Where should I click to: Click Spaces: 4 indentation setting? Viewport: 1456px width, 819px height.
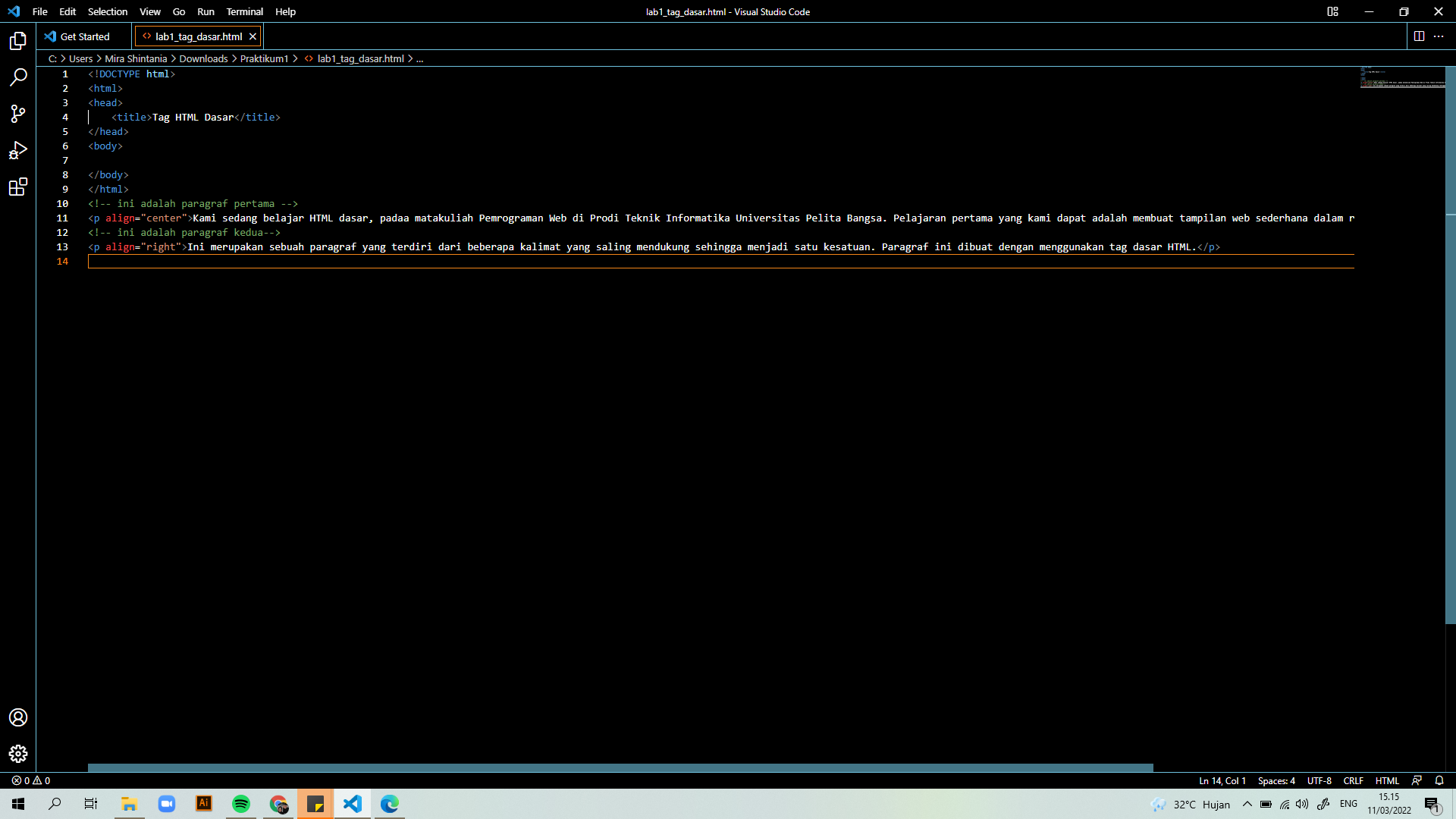1276,780
